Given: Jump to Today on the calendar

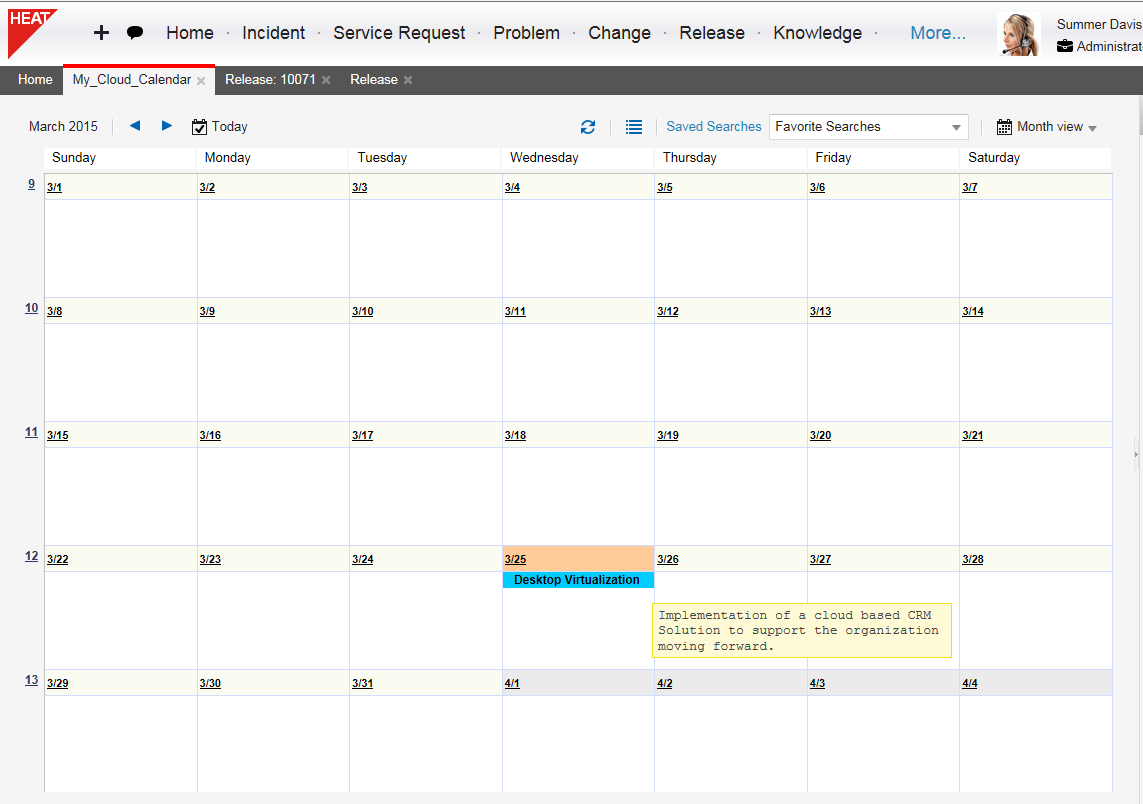Looking at the screenshot, I should [220, 127].
